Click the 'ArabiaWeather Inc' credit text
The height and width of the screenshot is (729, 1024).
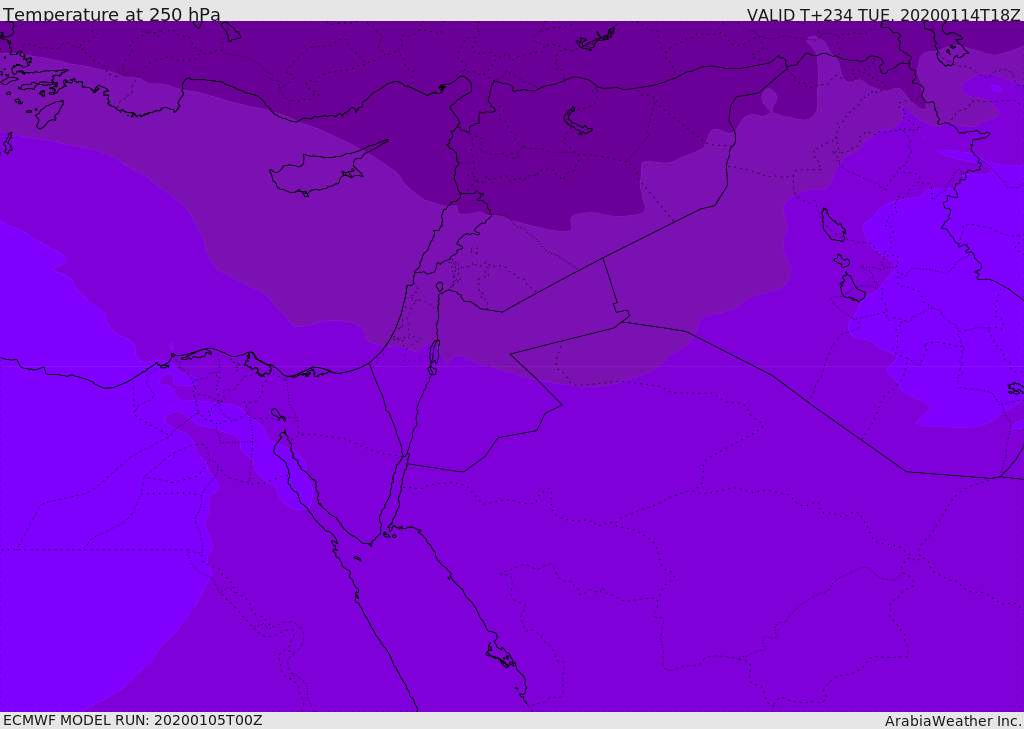pos(953,721)
